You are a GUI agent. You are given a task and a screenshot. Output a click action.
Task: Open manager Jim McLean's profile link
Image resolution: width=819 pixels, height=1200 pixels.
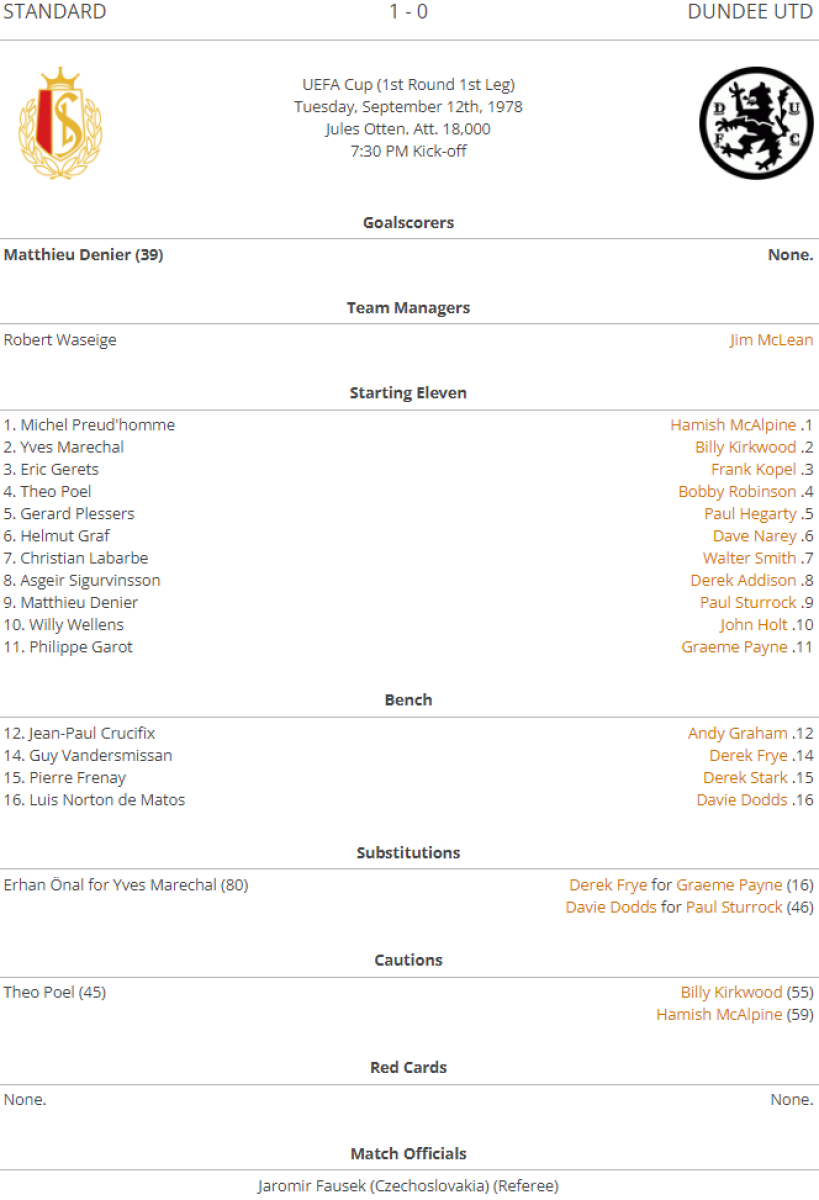[771, 340]
